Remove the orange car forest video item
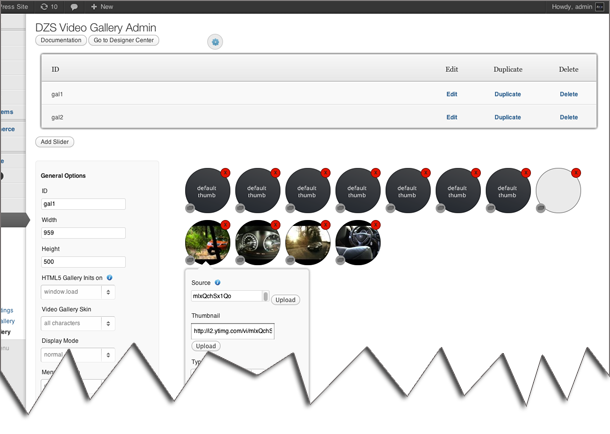 (225, 225)
